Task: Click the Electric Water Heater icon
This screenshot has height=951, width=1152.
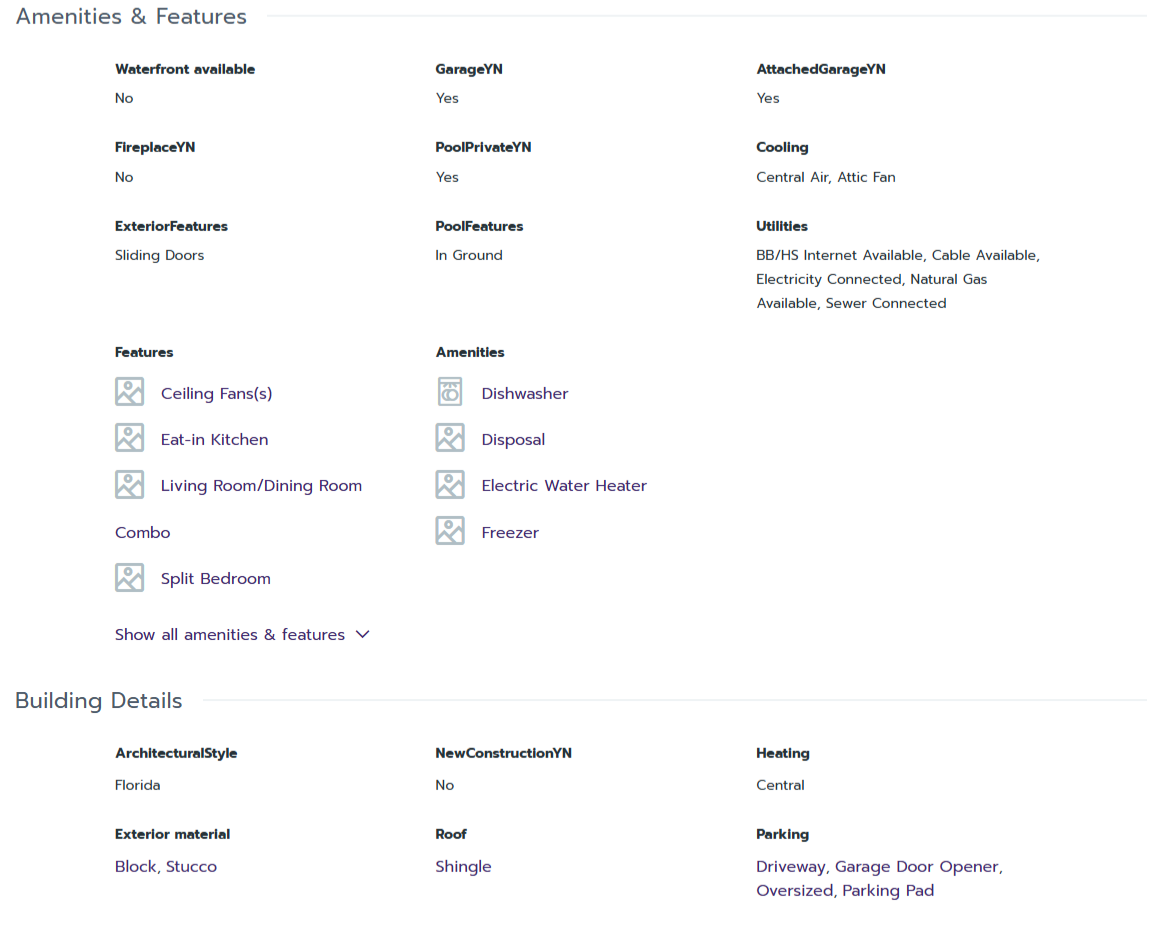Action: pos(450,485)
